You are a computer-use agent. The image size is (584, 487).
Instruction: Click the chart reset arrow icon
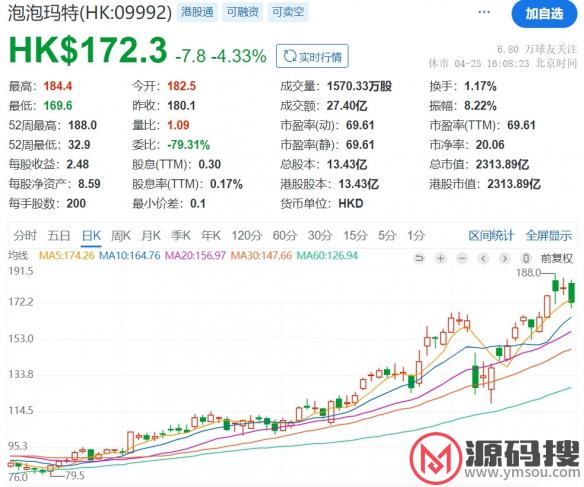point(419,258)
